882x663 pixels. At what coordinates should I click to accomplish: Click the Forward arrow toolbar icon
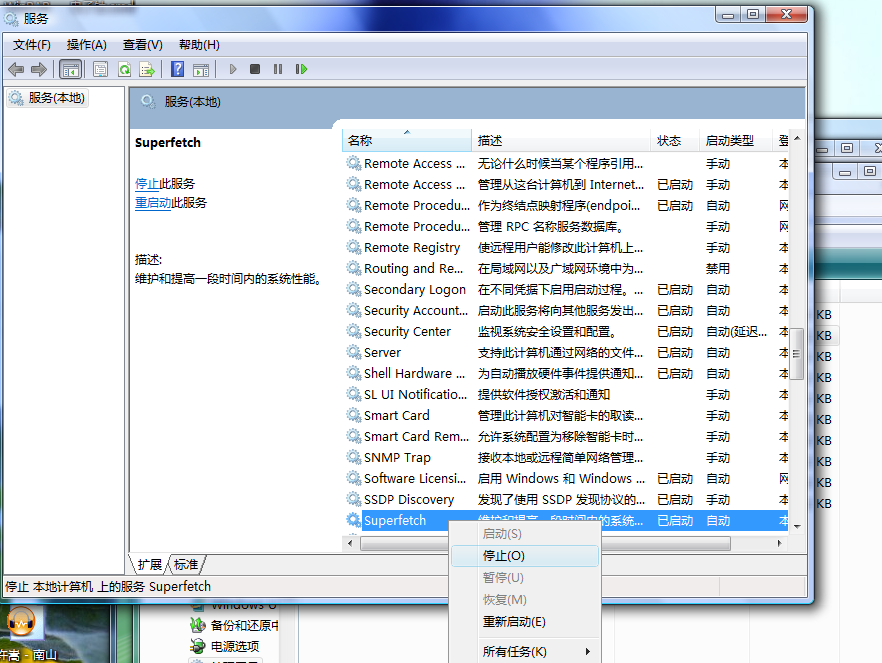[39, 70]
